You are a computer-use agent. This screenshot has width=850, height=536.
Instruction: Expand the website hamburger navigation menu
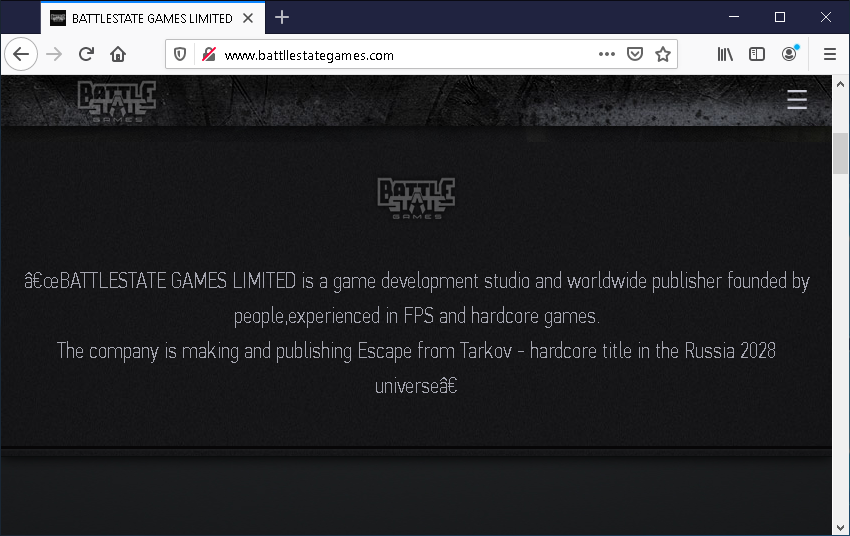tap(796, 100)
